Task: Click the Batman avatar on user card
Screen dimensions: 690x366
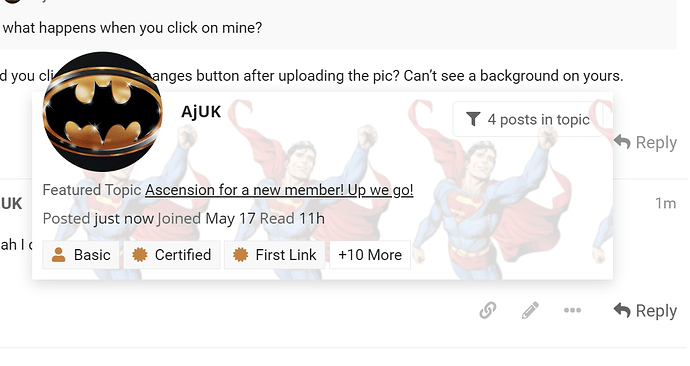Action: coord(103,112)
